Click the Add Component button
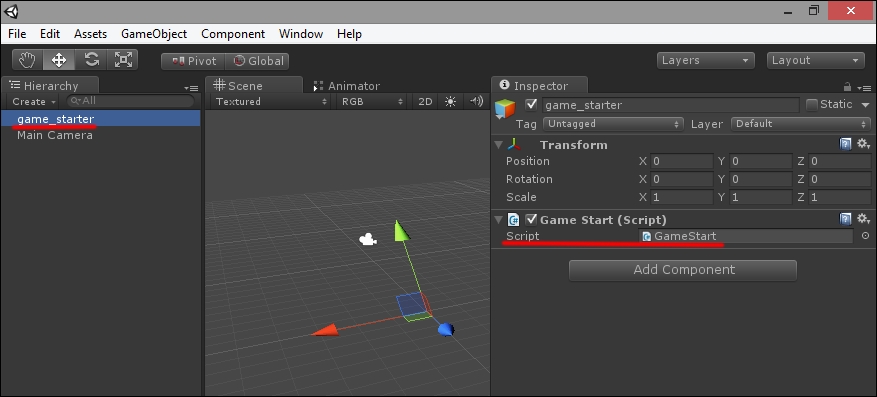The image size is (877, 397). (682, 270)
